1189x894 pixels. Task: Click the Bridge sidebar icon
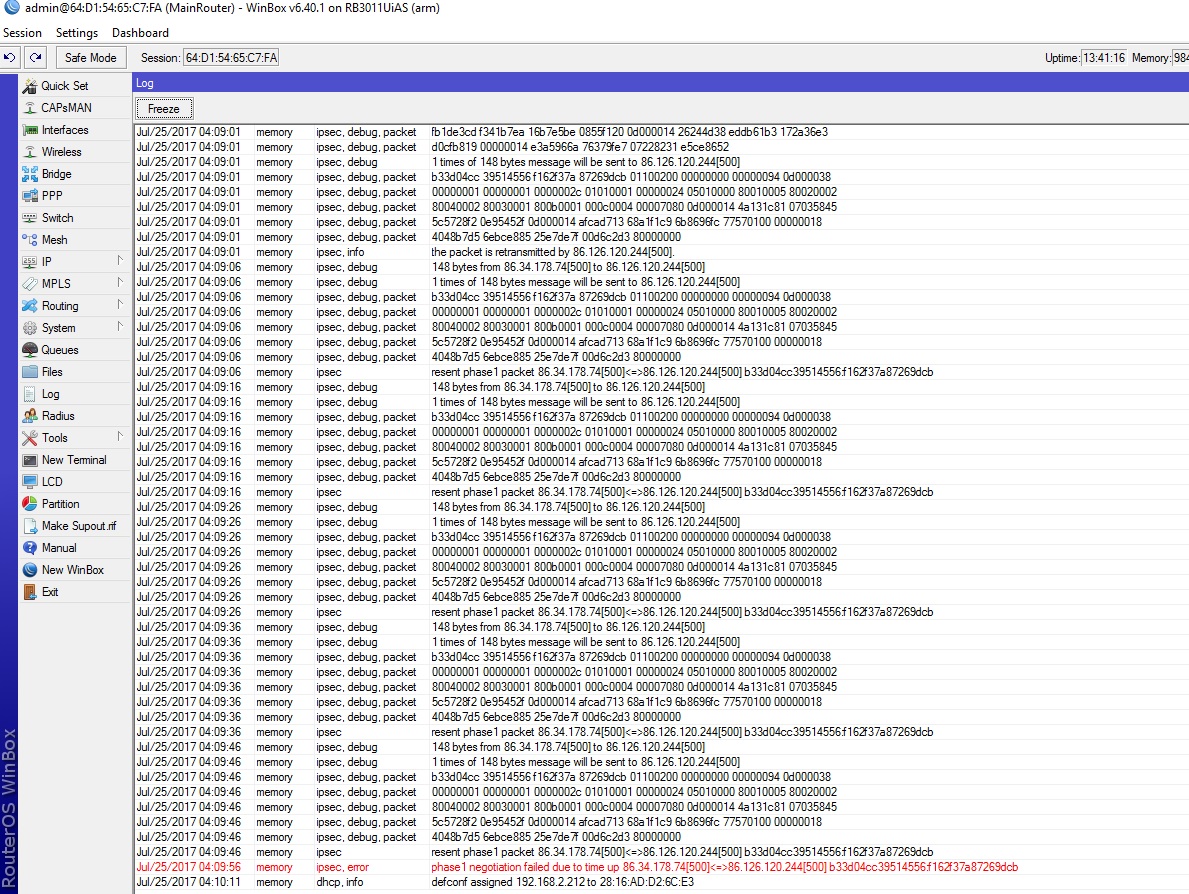point(30,174)
